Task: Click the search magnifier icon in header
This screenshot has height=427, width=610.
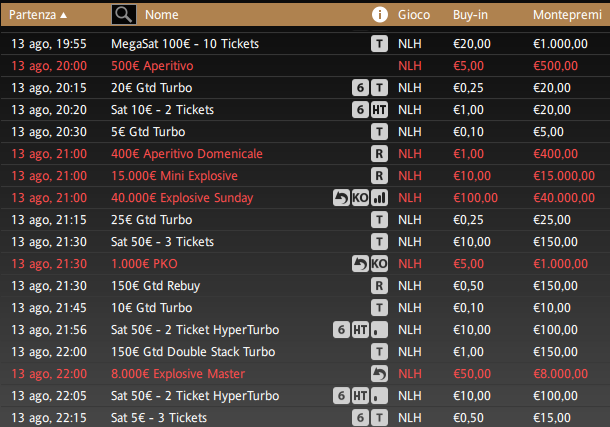Action: (x=123, y=14)
